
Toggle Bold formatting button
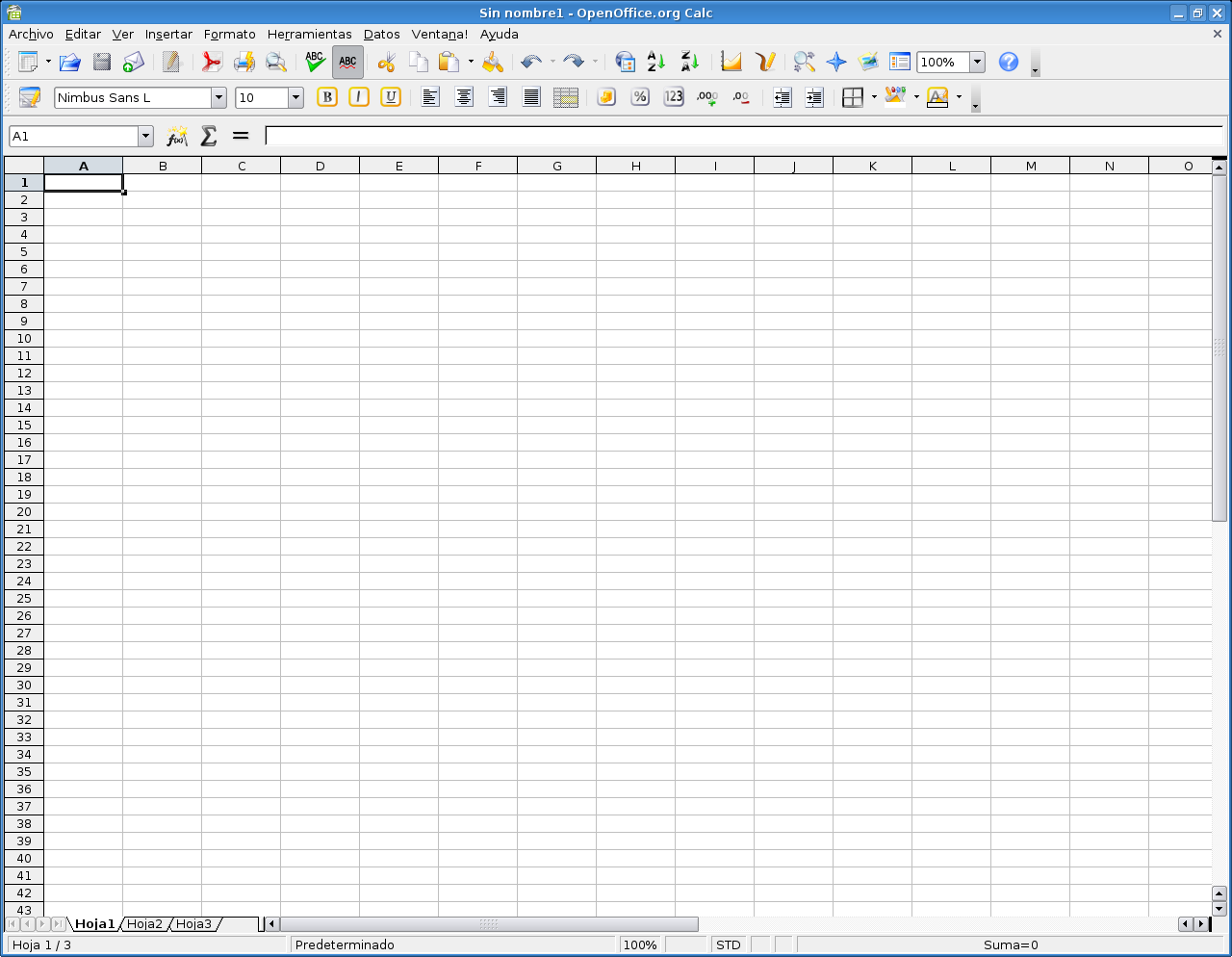click(327, 97)
